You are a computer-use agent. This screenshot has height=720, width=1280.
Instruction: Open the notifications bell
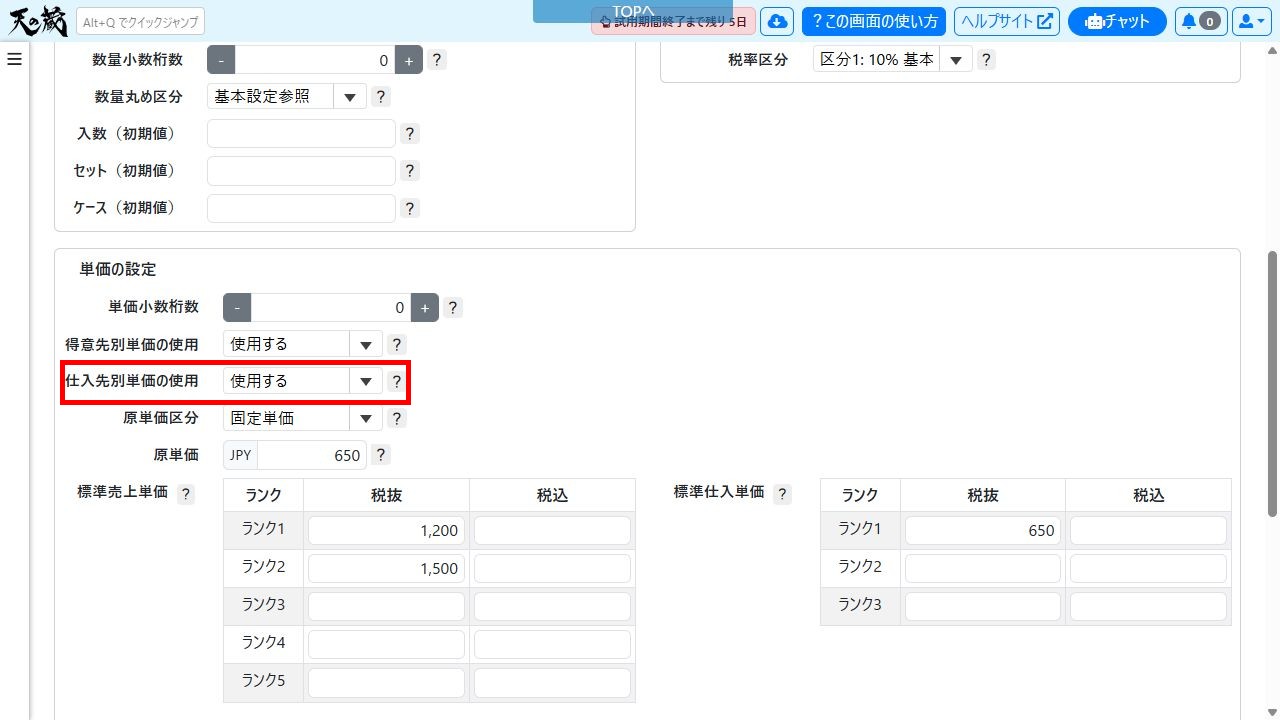click(1200, 21)
